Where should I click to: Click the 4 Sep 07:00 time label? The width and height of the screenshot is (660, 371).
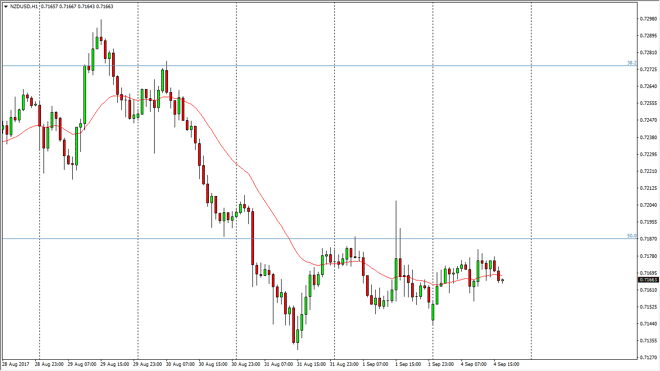click(x=474, y=364)
